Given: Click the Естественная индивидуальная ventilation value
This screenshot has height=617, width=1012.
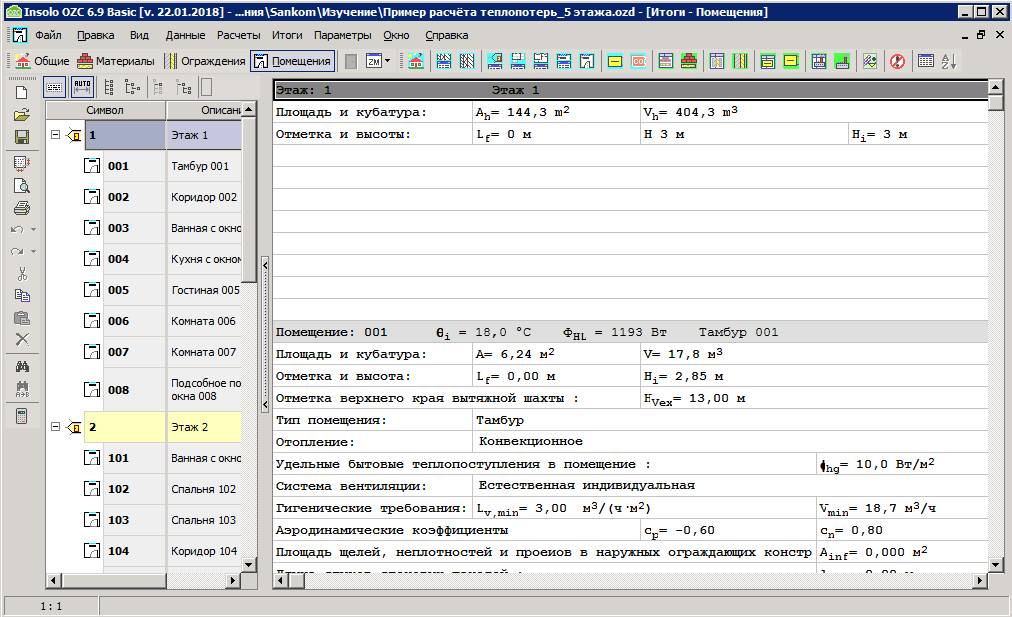Looking at the screenshot, I should coord(587,485).
